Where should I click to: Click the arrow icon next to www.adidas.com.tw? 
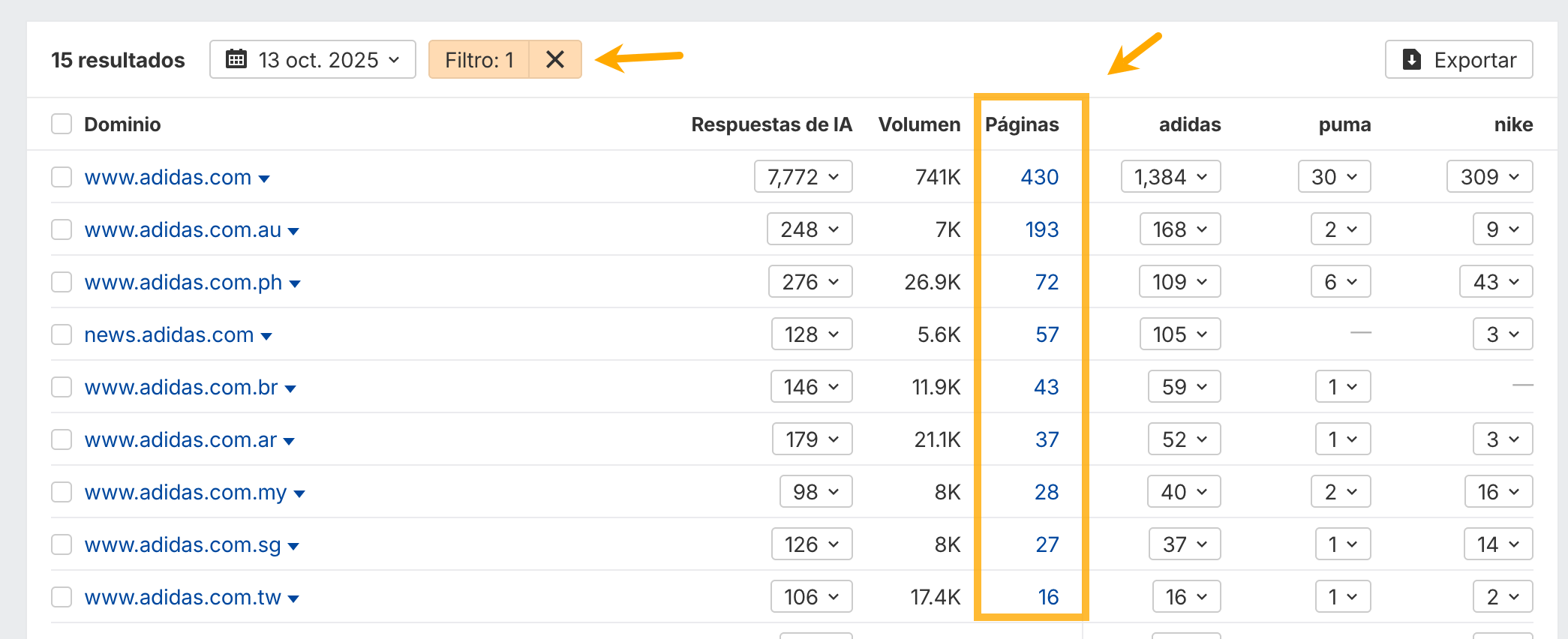293,598
